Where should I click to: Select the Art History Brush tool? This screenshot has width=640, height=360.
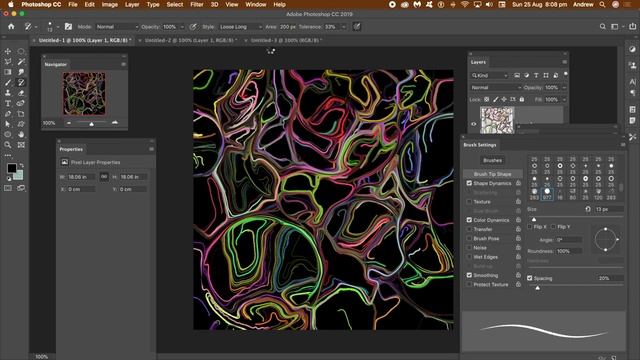(x=21, y=82)
